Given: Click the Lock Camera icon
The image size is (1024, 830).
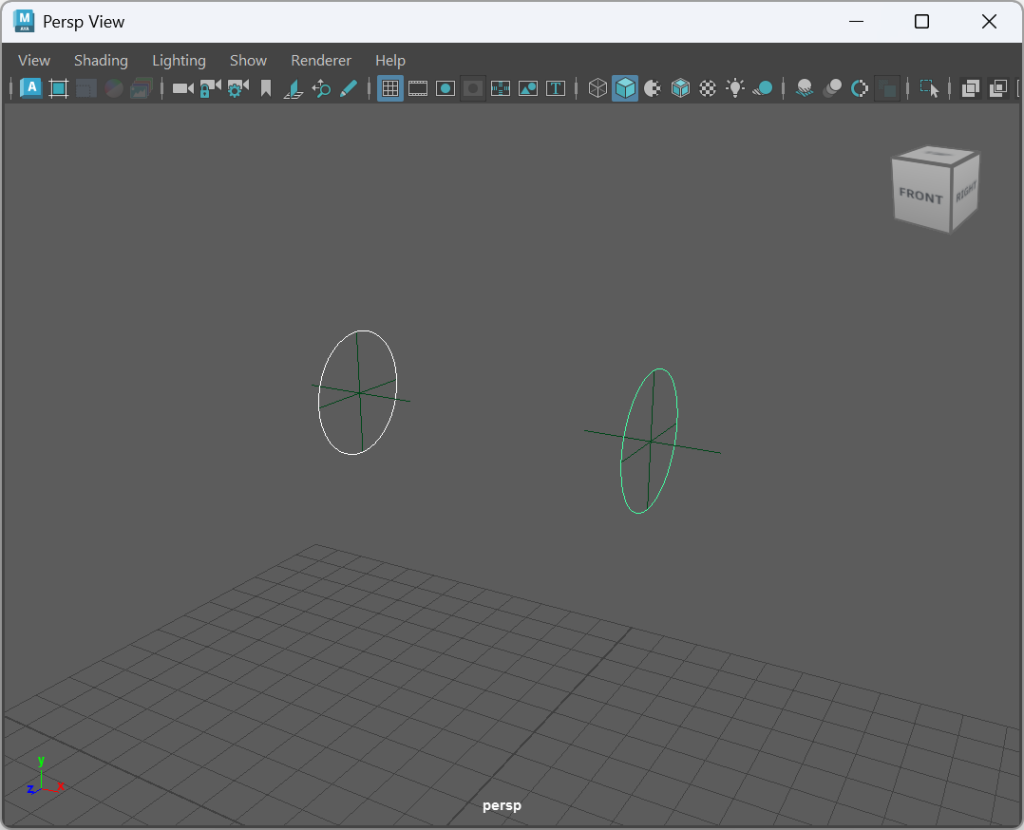Looking at the screenshot, I should pyautogui.click(x=209, y=89).
